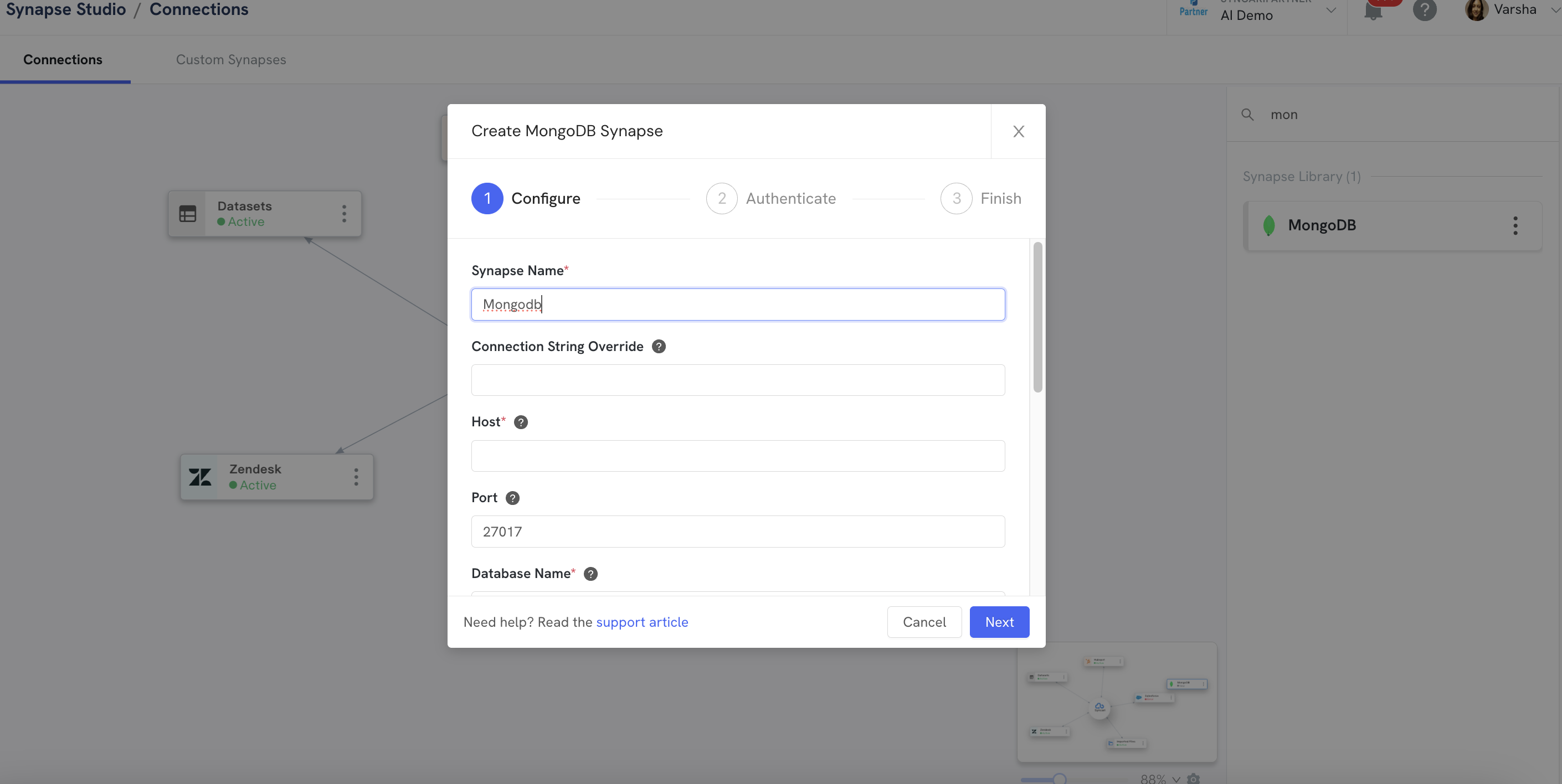Click the canvas minimap thumbnail
The image size is (1562, 784).
click(1117, 702)
